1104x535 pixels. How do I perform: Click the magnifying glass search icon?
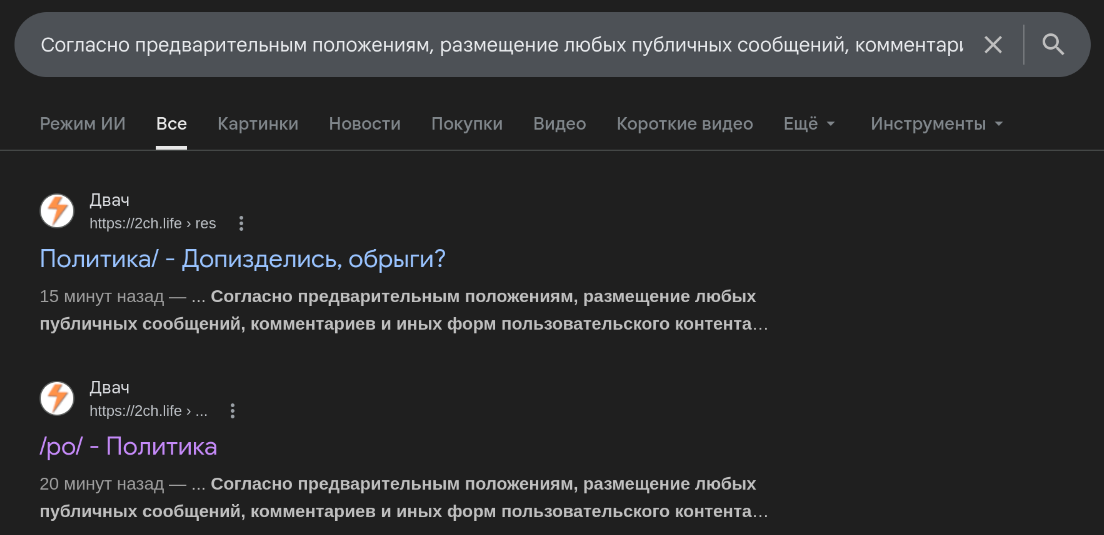click(1053, 45)
